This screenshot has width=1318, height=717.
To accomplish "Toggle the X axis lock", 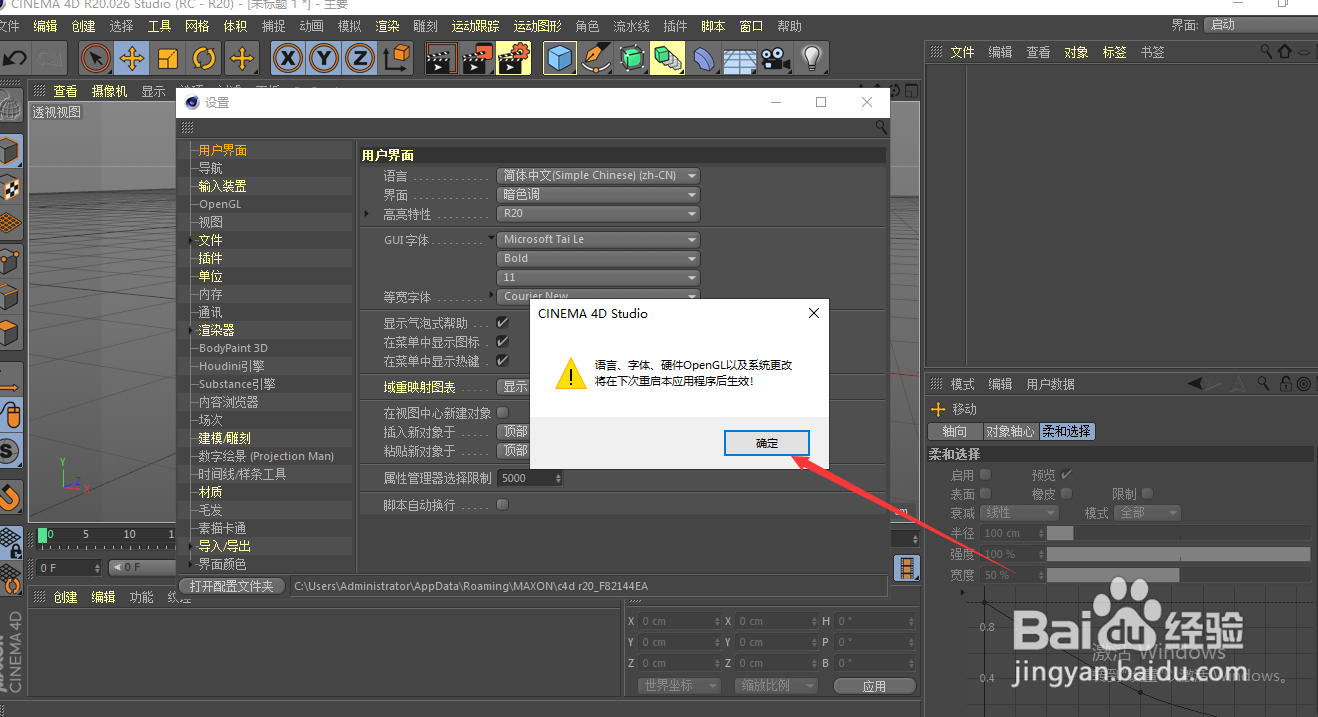I will click(288, 59).
